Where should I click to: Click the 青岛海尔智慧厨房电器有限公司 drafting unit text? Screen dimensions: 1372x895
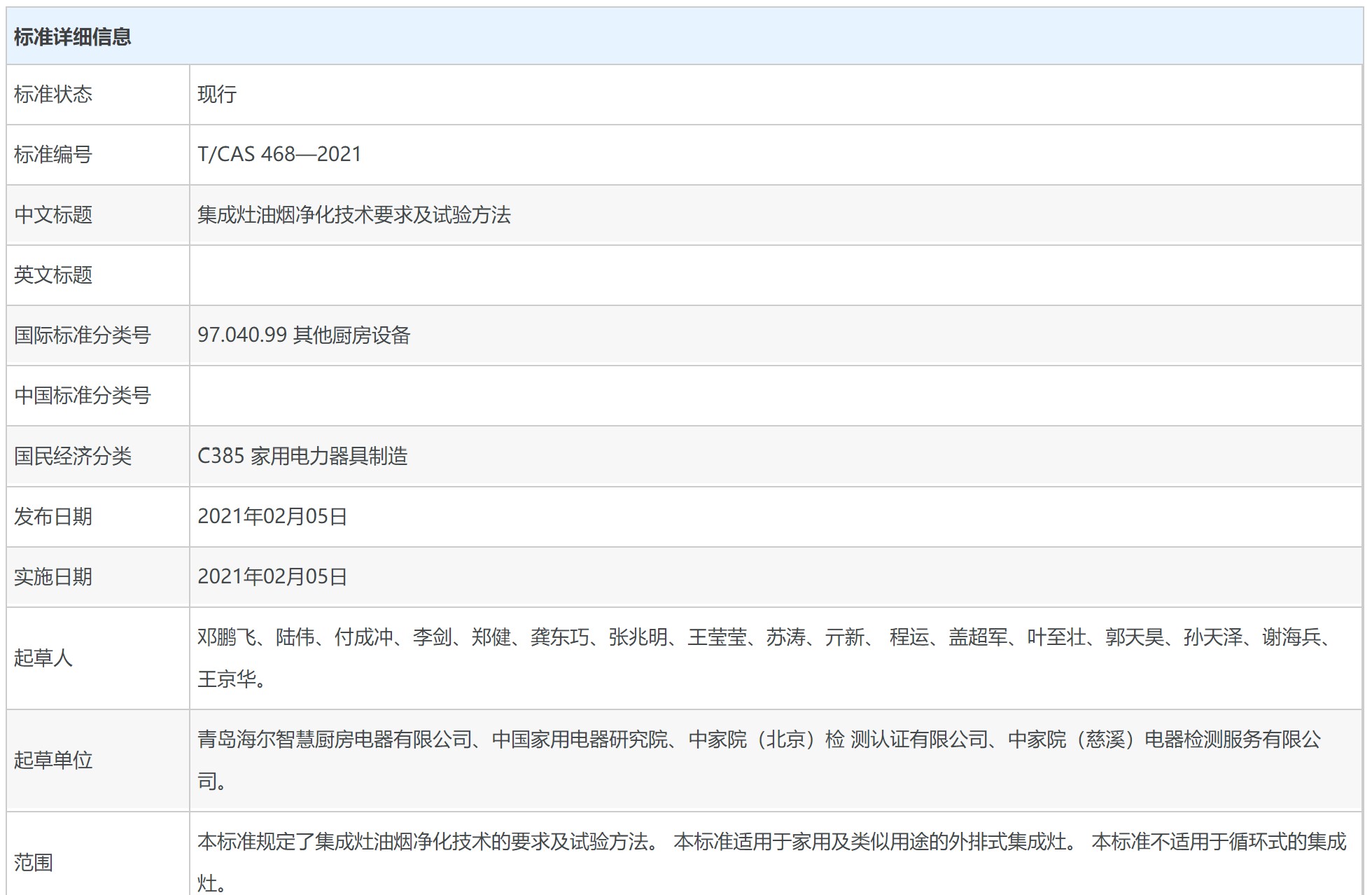coord(335,740)
